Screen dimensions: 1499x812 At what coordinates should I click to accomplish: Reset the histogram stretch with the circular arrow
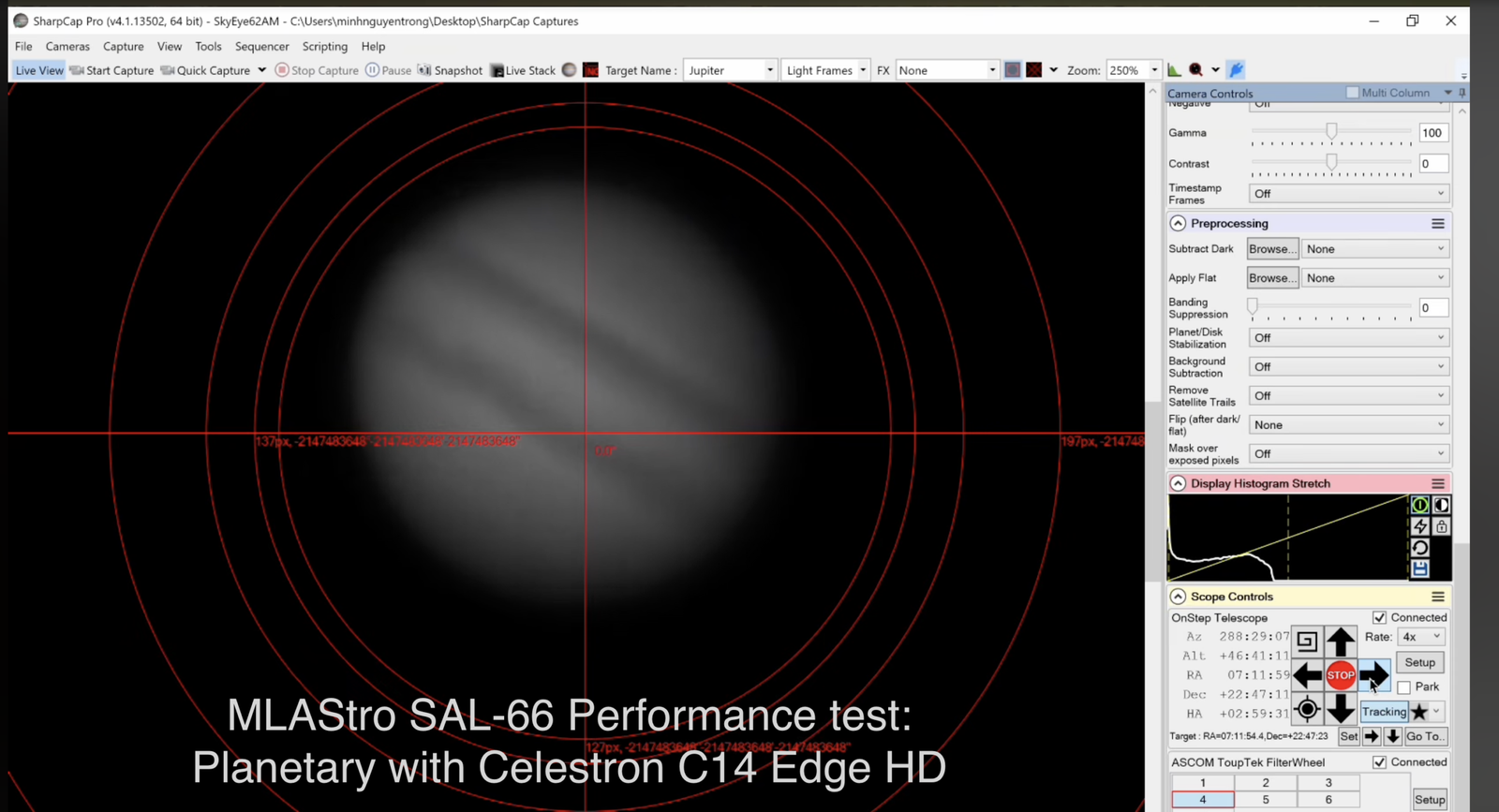[x=1420, y=548]
